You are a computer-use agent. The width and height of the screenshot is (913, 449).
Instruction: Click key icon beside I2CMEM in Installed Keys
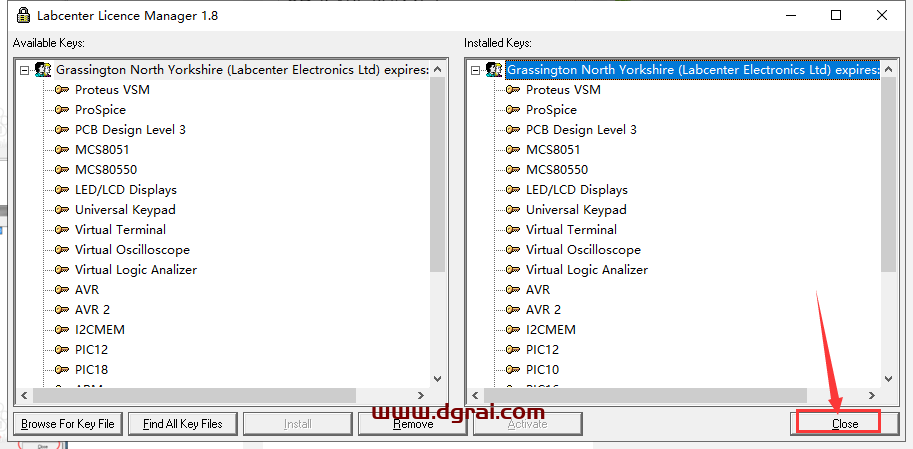[x=513, y=330]
